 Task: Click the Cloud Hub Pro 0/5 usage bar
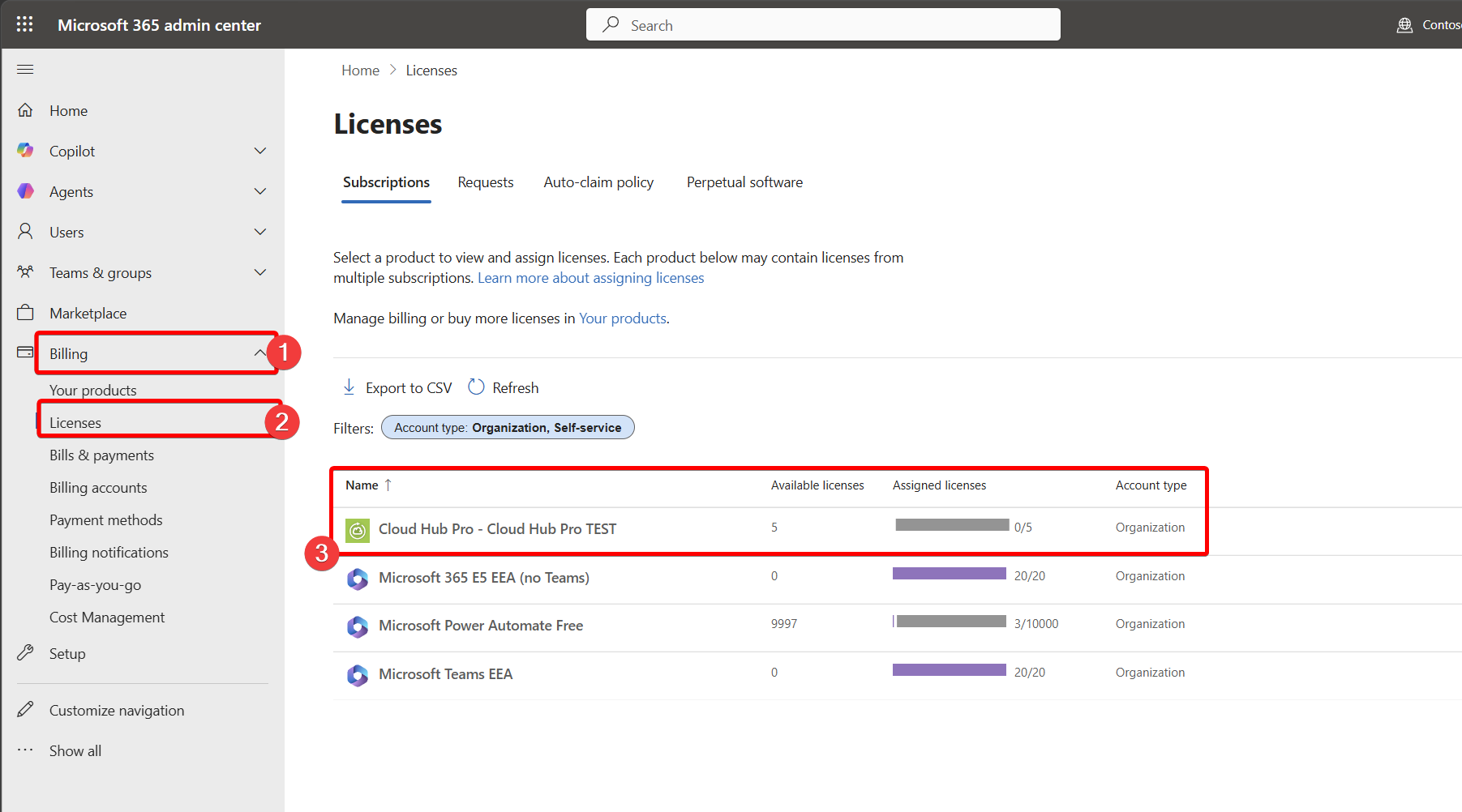coord(952,525)
